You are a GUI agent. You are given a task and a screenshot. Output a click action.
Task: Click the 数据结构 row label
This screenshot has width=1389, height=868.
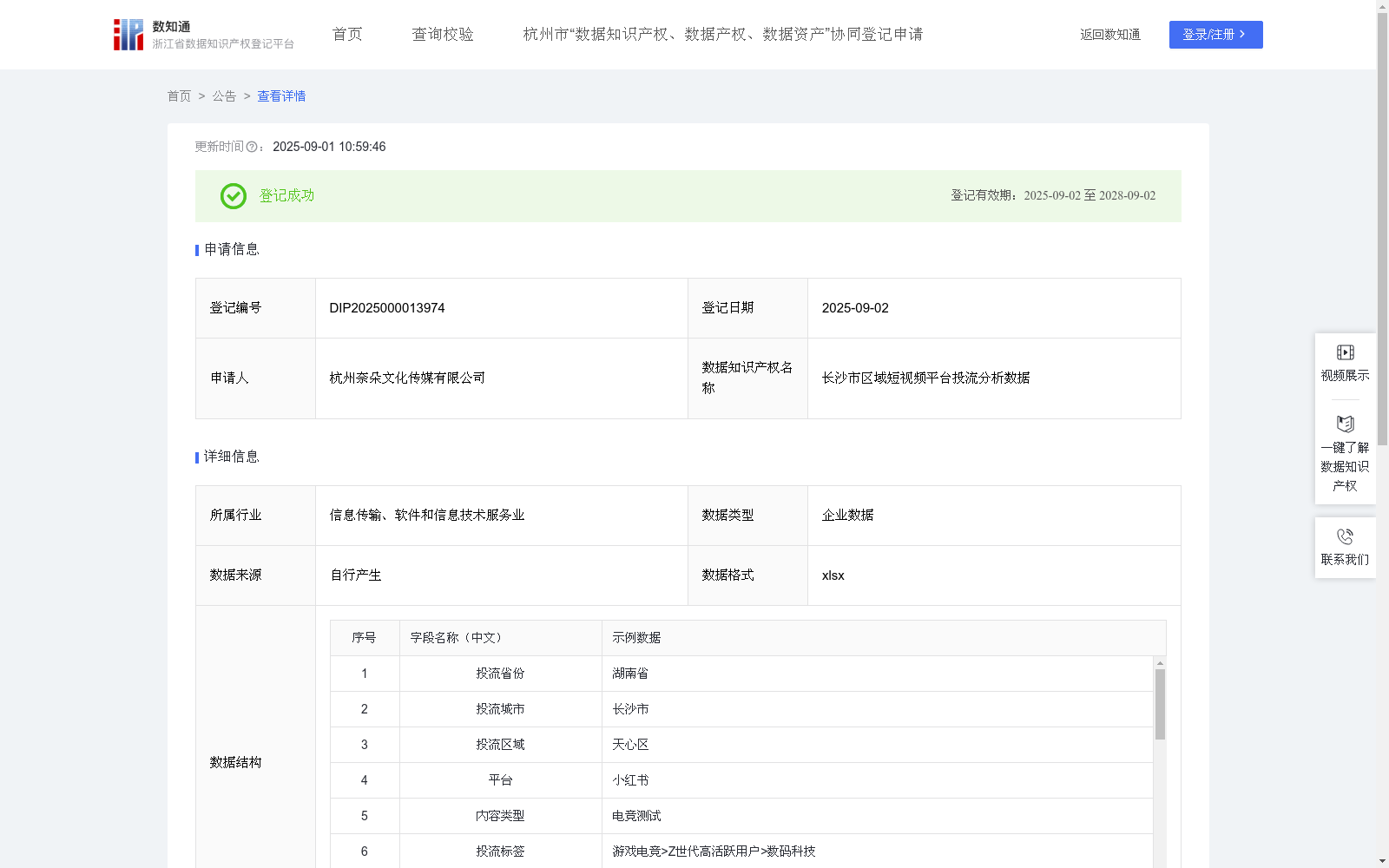coord(235,763)
